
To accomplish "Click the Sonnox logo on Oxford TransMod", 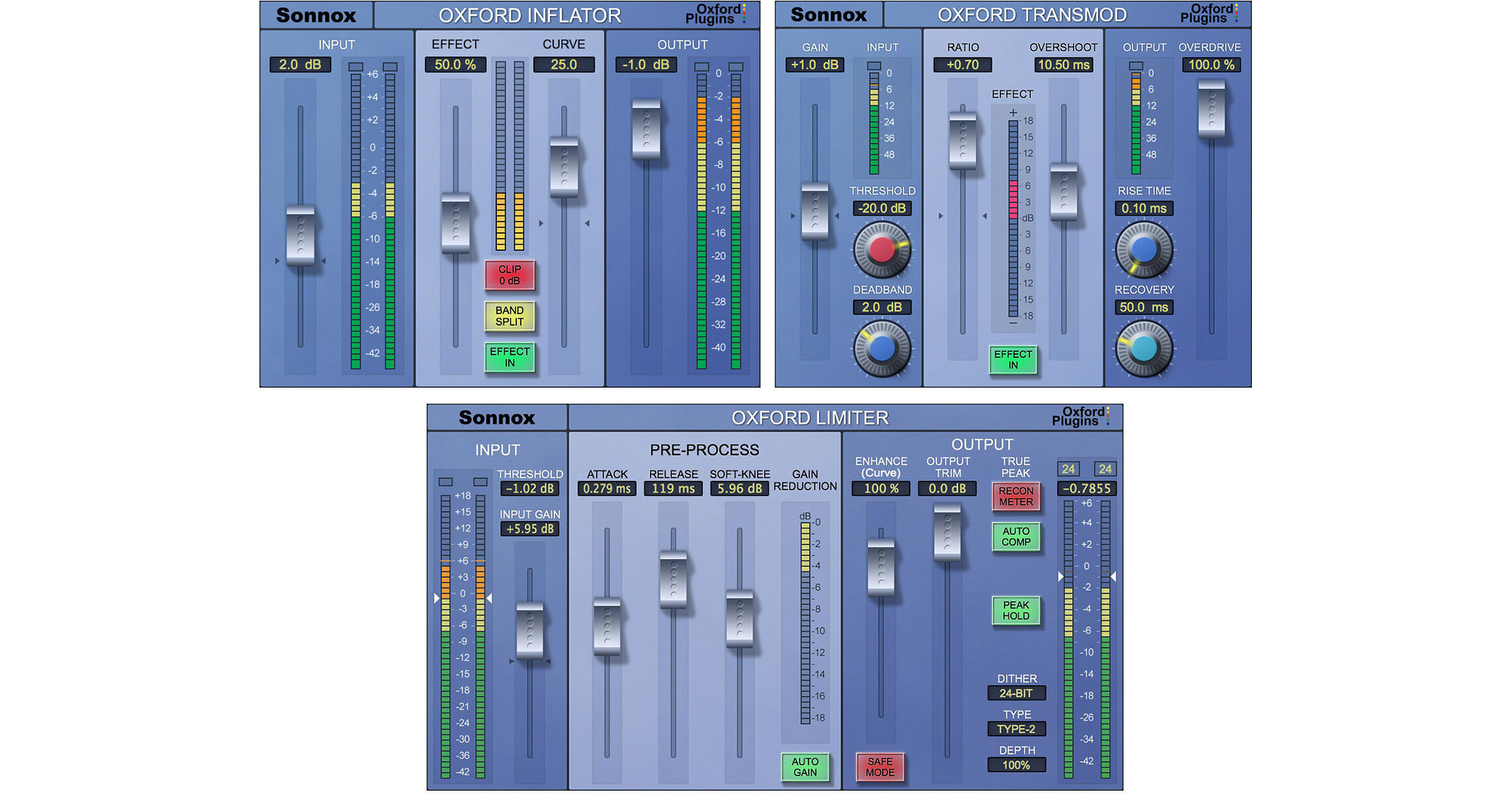I will pos(828,15).
